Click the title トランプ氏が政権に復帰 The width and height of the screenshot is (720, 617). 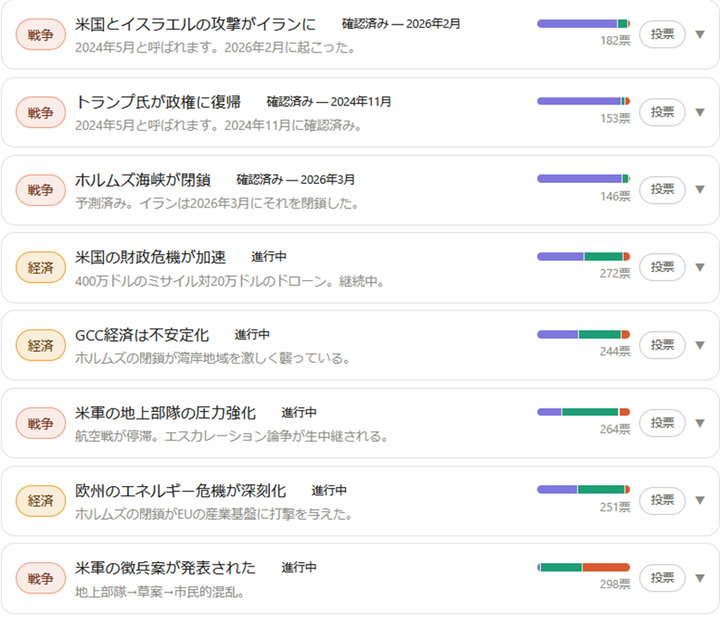point(158,101)
